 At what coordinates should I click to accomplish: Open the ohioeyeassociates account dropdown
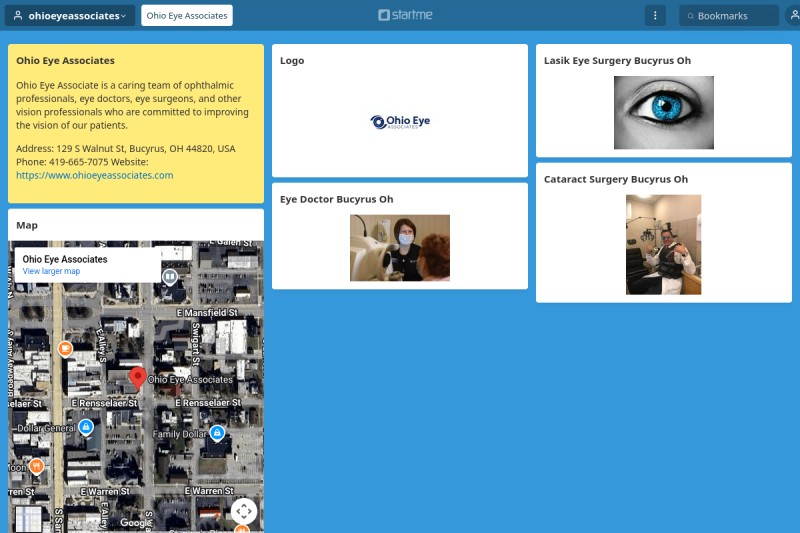point(70,15)
